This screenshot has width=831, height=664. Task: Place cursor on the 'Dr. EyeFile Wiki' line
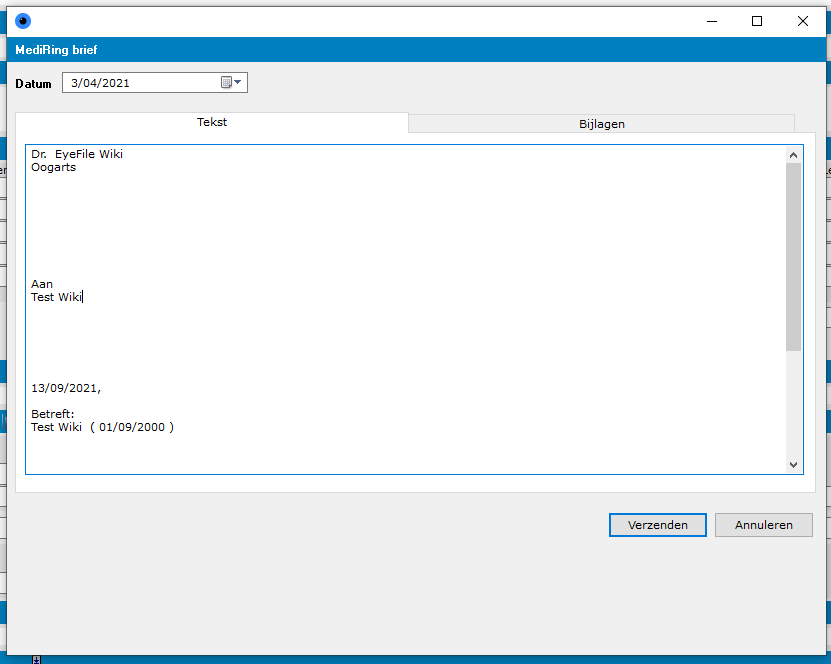[77, 154]
